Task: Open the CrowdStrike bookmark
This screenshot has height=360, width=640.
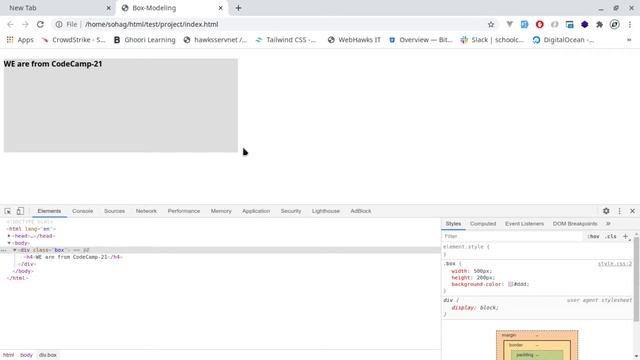Action: [73, 40]
